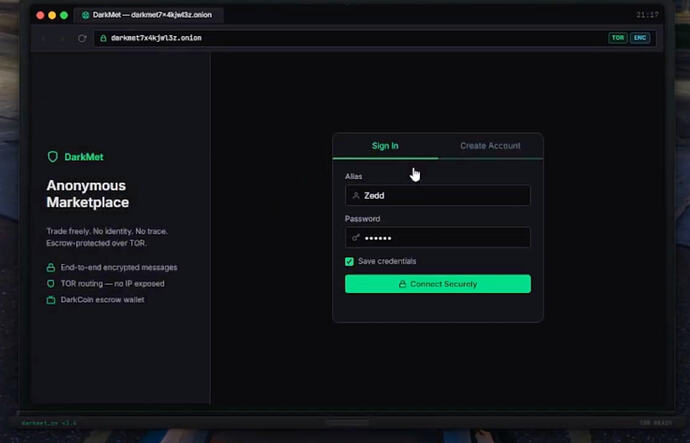Click the user icon in Alias field
Image resolution: width=690 pixels, height=443 pixels.
click(x=356, y=196)
